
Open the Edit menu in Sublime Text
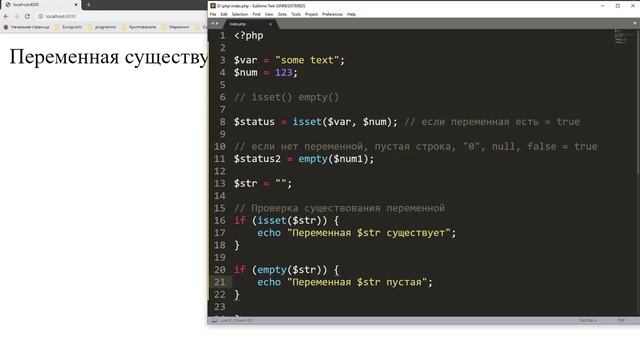click(224, 14)
